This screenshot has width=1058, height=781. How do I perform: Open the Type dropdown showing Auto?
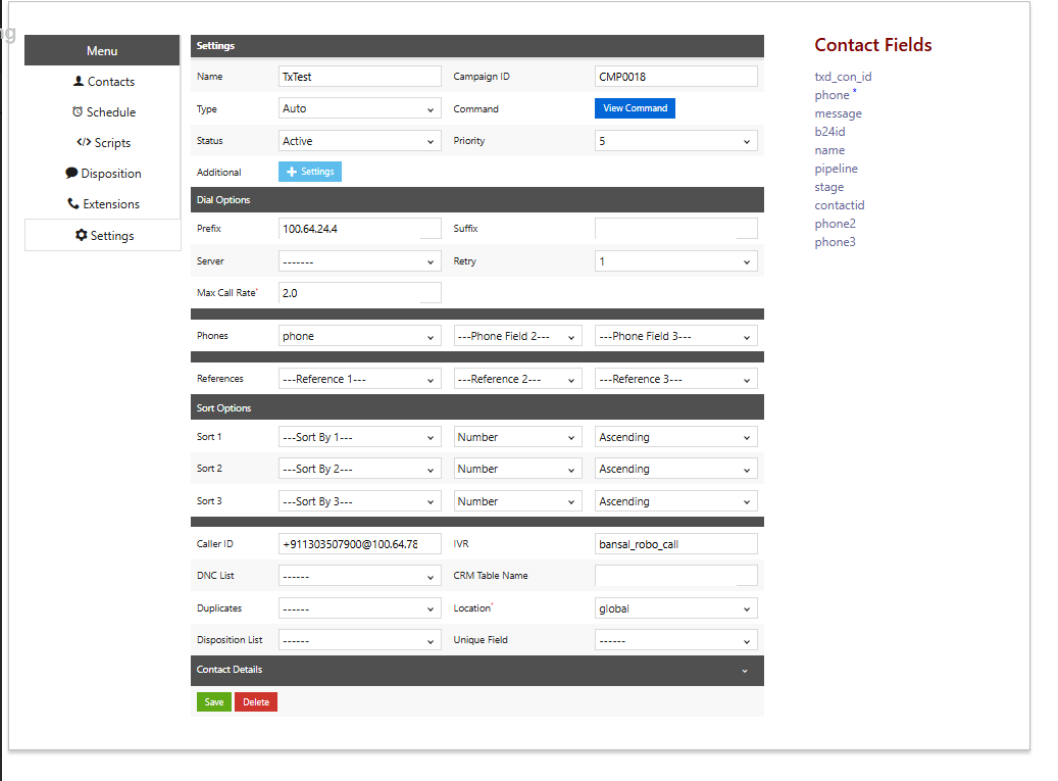pos(359,109)
